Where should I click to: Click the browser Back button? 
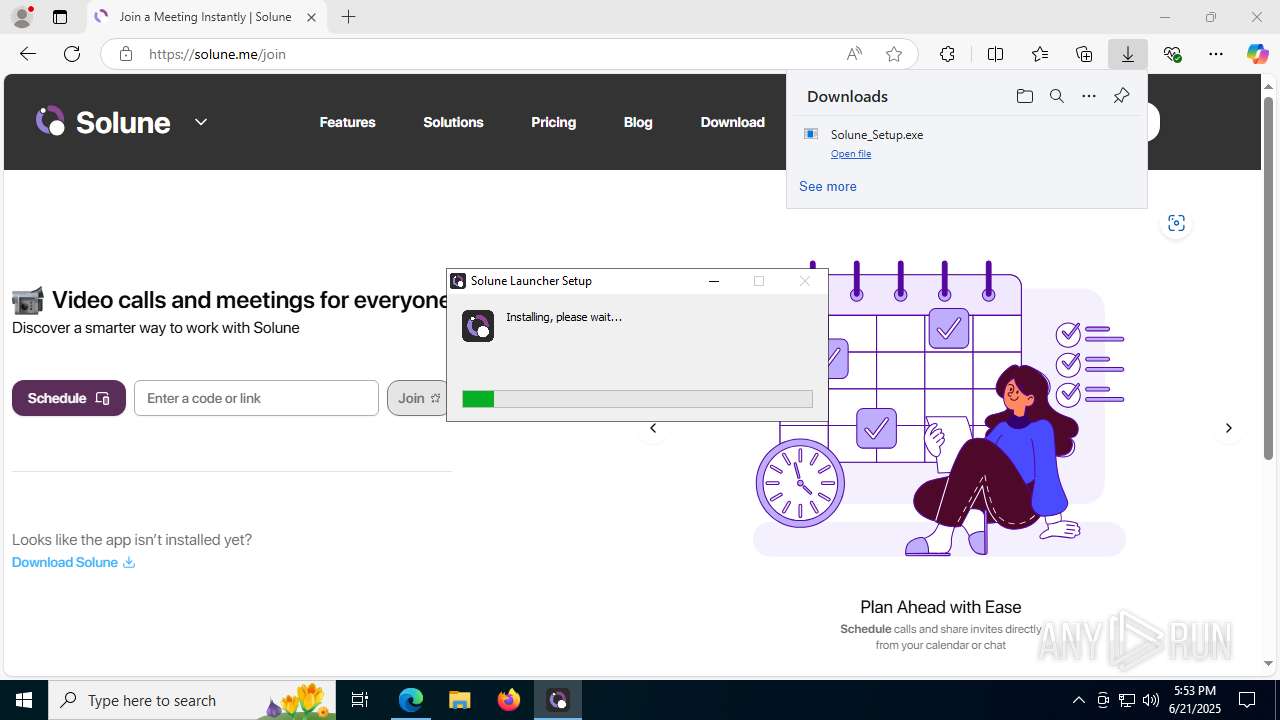coord(28,54)
